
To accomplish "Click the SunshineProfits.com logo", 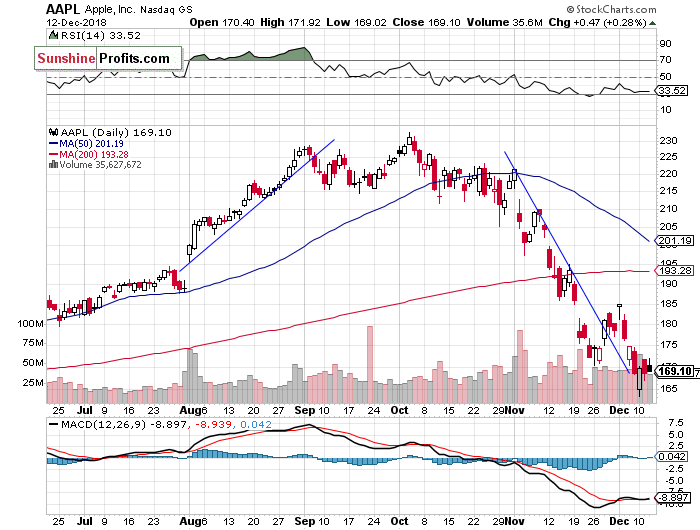I will click(108, 58).
